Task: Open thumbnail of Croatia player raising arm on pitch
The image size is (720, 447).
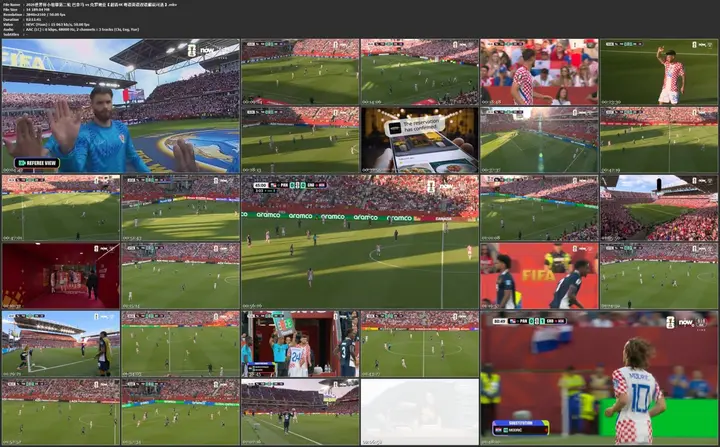Action: tap(659, 72)
